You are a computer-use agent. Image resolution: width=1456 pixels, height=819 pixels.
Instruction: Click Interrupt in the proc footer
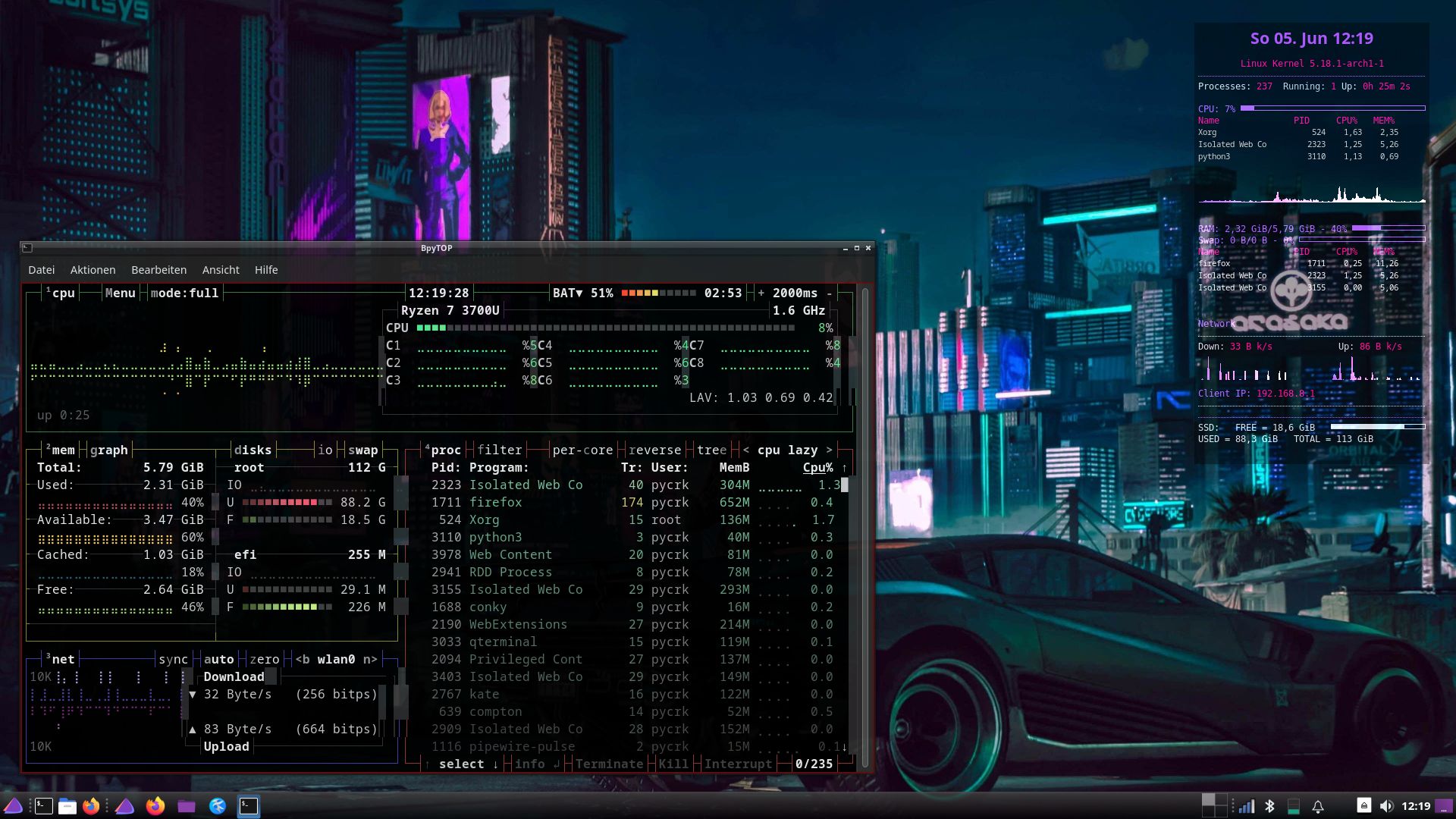click(x=738, y=764)
